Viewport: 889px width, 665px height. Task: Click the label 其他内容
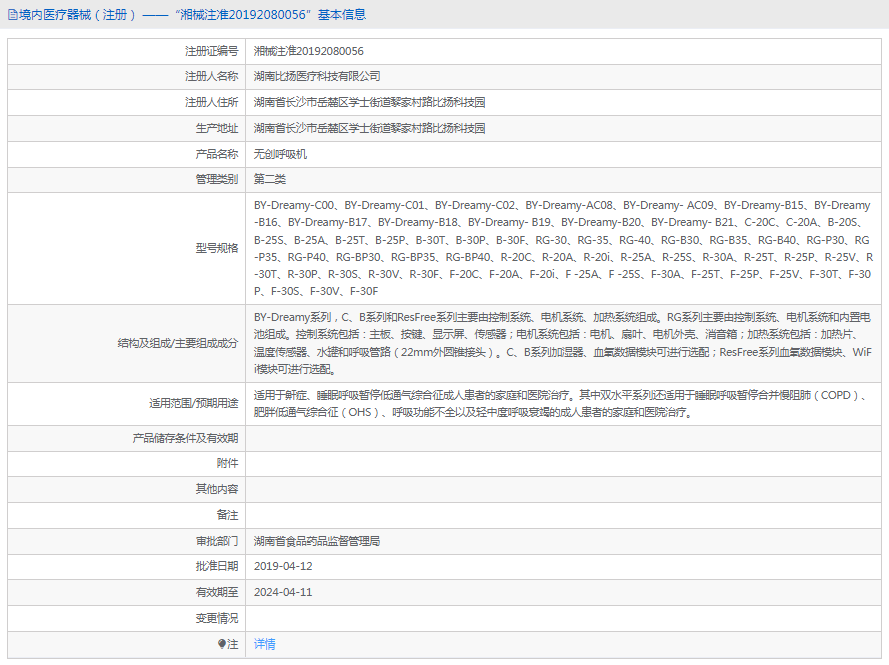tap(217, 489)
